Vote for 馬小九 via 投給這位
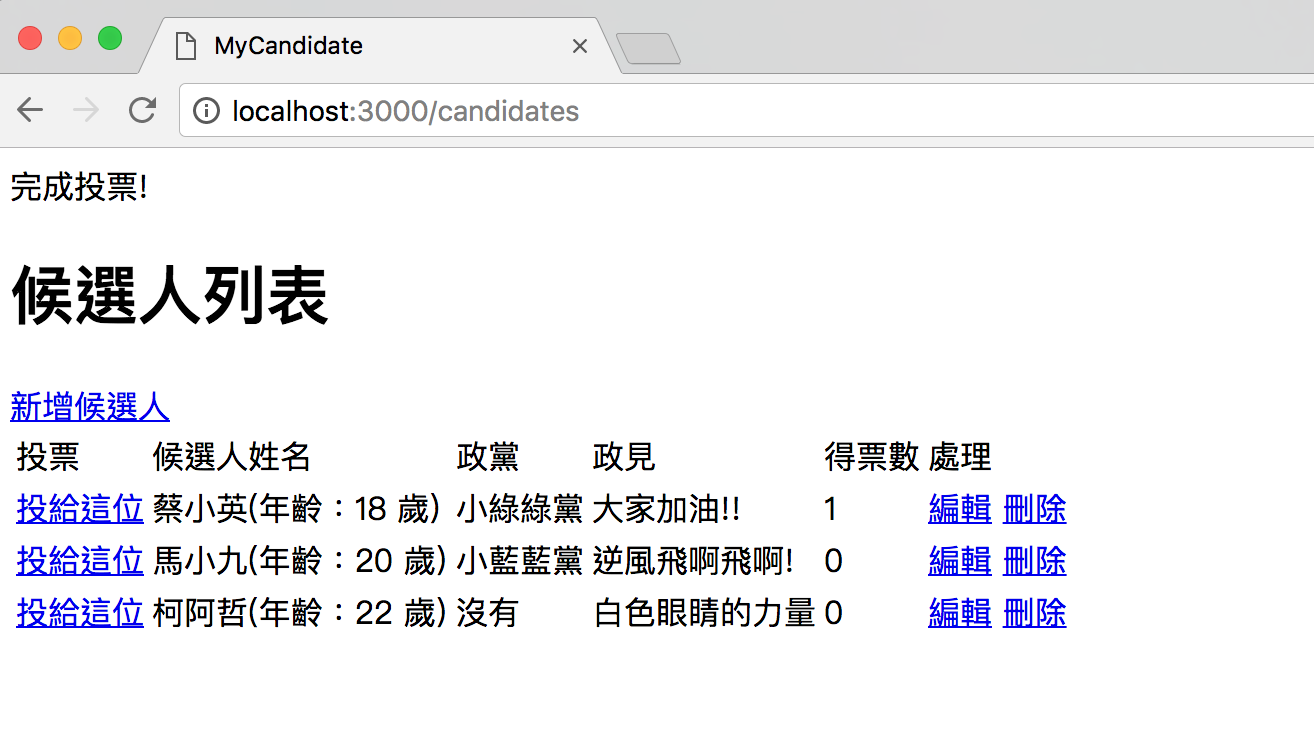The image size is (1314, 746). click(80, 561)
